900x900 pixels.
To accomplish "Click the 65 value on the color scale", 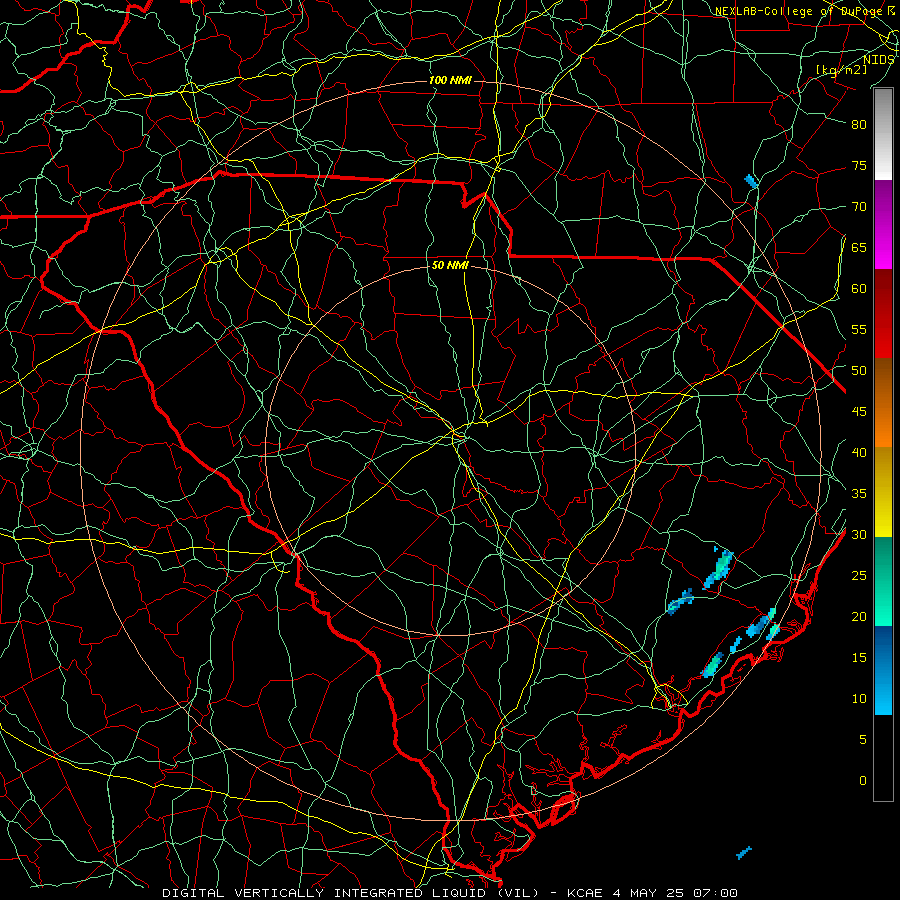I will [x=859, y=247].
